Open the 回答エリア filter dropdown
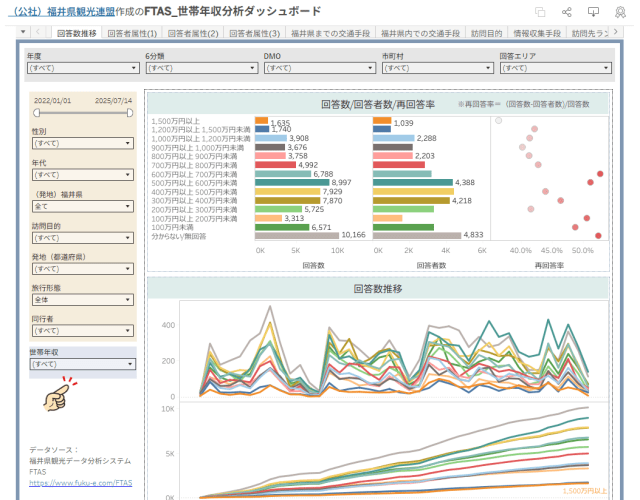Viewport: 640px width, 500px height. tap(553, 69)
